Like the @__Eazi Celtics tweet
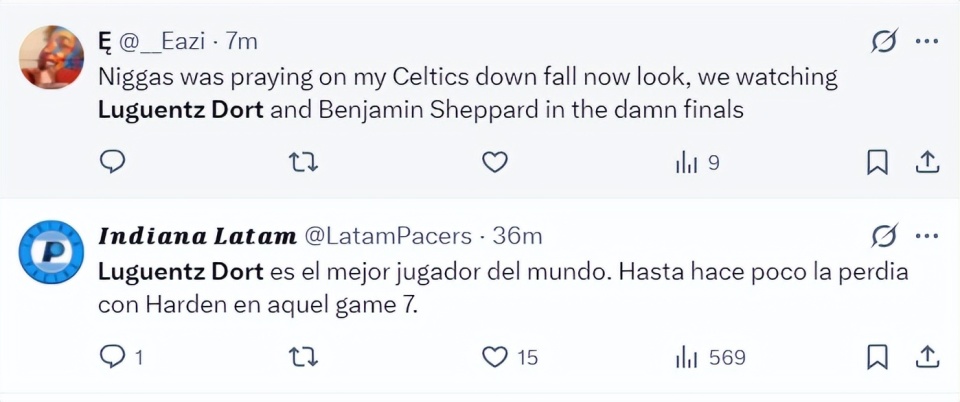This screenshot has width=960, height=402. (495, 162)
